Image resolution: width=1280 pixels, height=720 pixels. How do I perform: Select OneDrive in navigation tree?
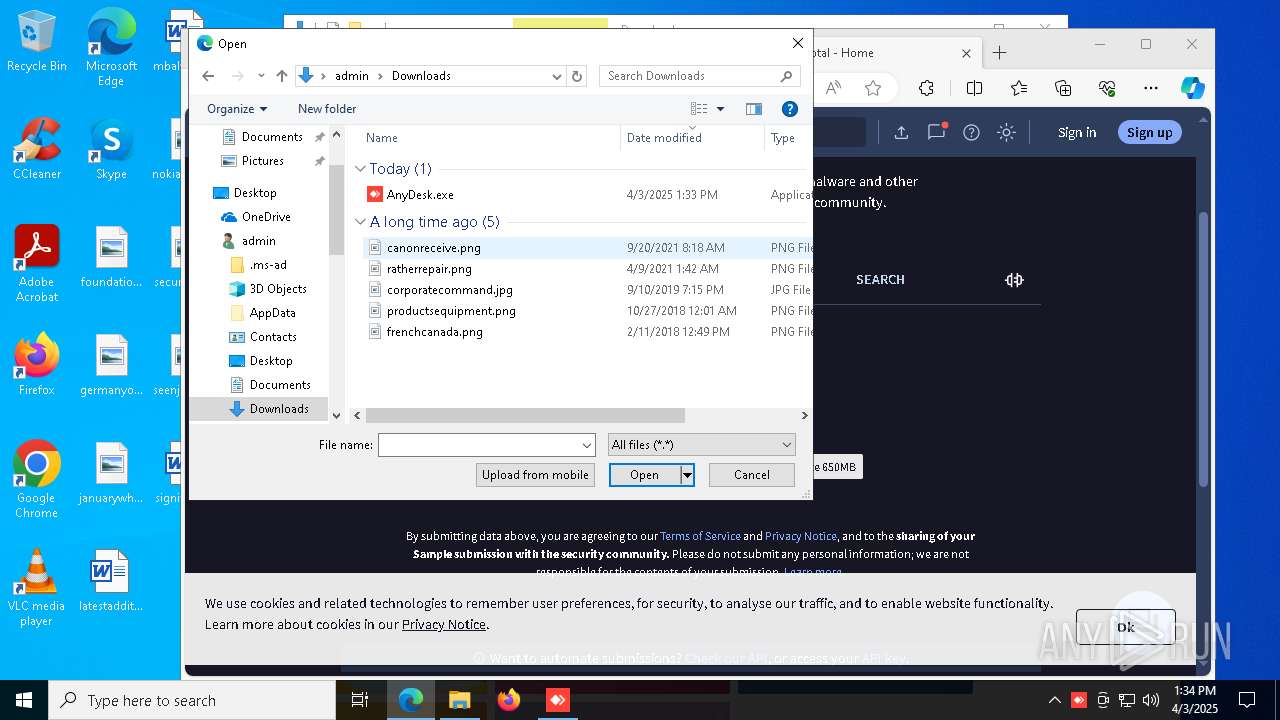266,217
